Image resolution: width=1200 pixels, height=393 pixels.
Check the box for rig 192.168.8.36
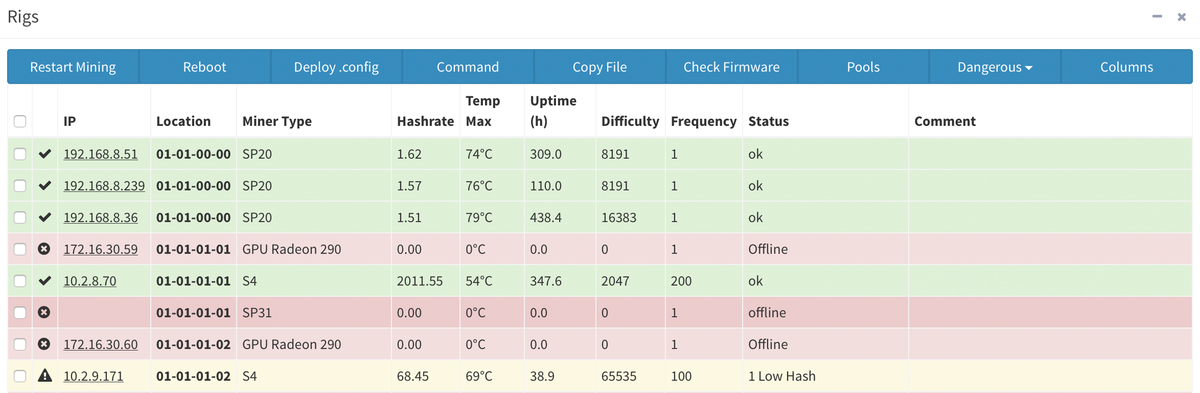[x=20, y=217]
